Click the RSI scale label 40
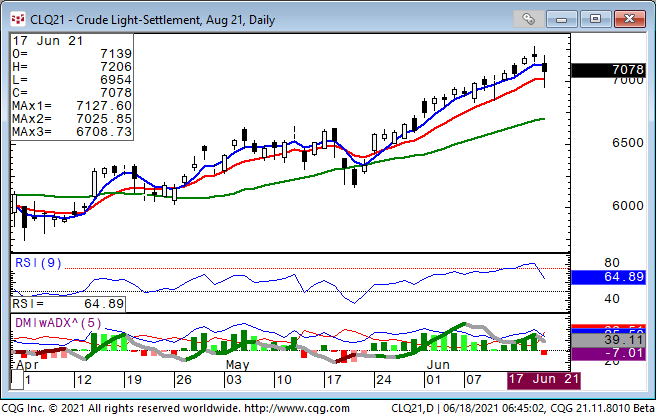The image size is (656, 416). tap(612, 299)
